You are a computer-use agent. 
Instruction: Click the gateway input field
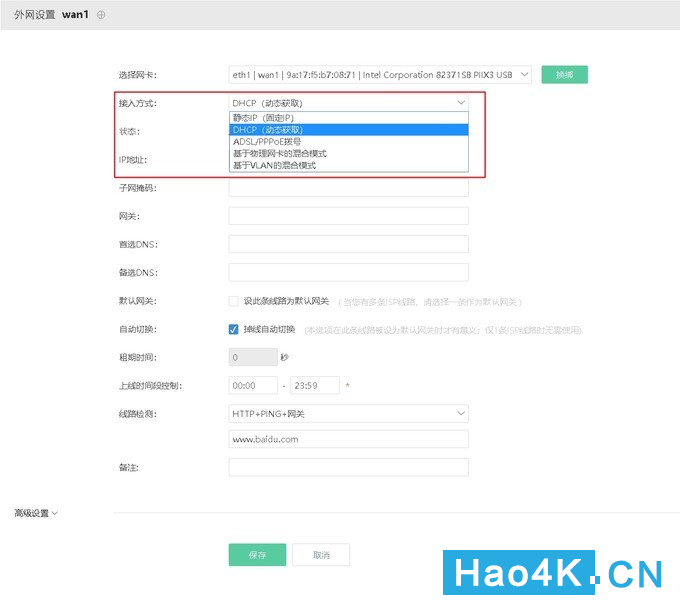tap(349, 216)
